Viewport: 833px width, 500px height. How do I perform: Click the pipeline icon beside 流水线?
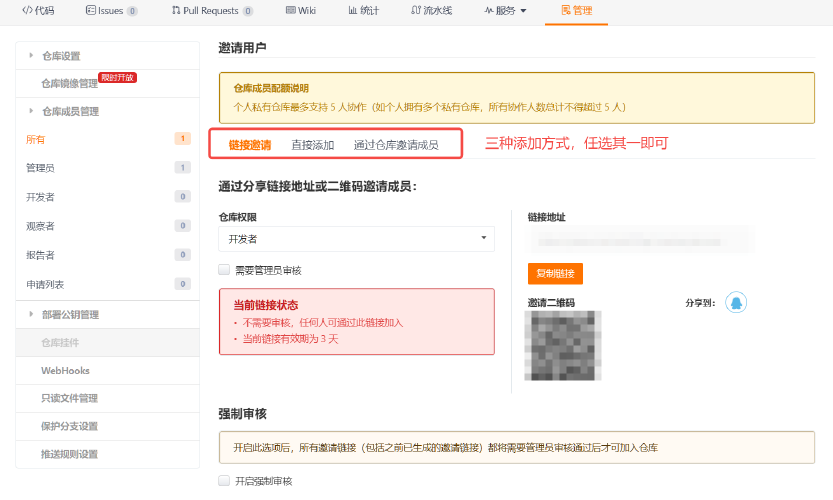416,10
